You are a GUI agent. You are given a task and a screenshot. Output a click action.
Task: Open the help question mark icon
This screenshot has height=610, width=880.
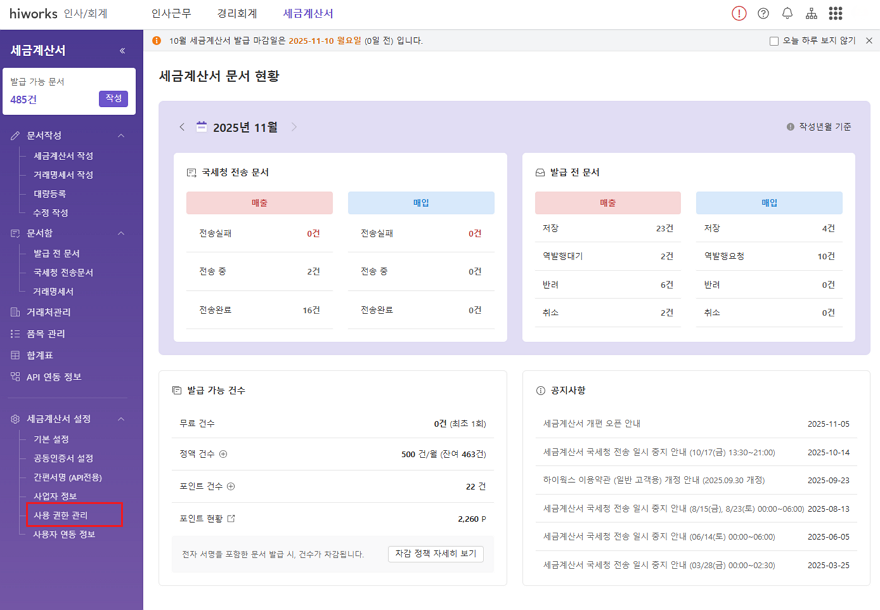coord(764,14)
